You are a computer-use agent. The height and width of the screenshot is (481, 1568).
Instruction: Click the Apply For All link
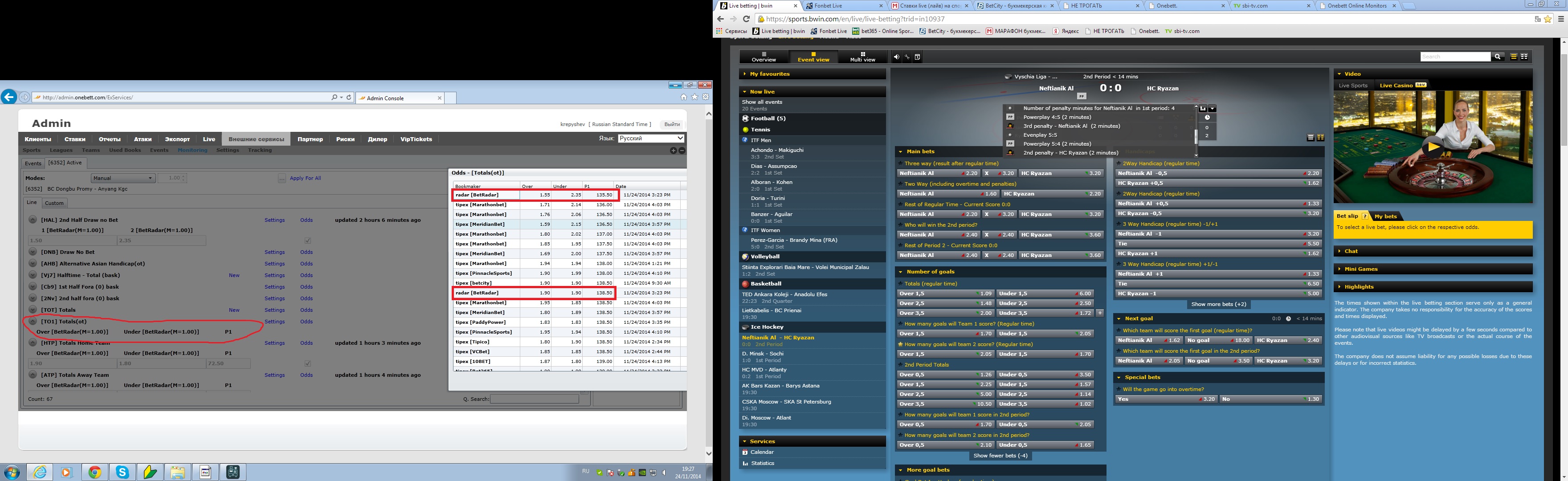(x=305, y=178)
